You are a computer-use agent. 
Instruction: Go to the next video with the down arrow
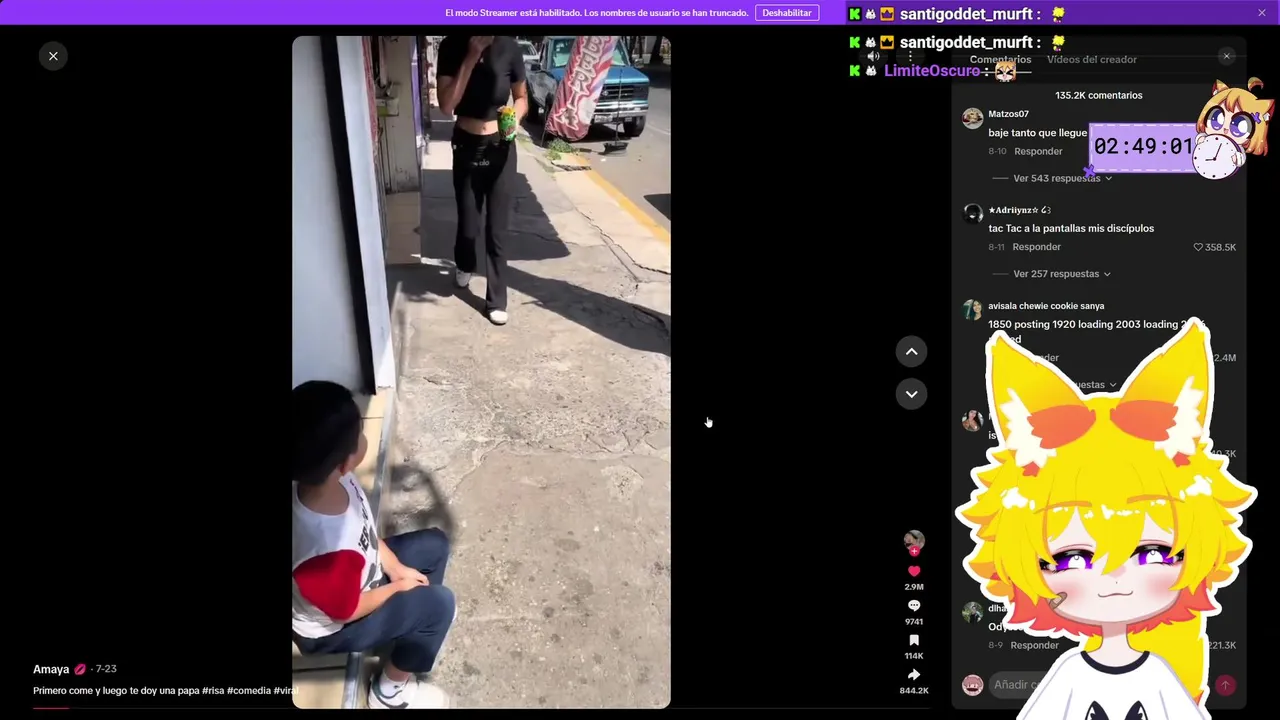pyautogui.click(x=911, y=394)
